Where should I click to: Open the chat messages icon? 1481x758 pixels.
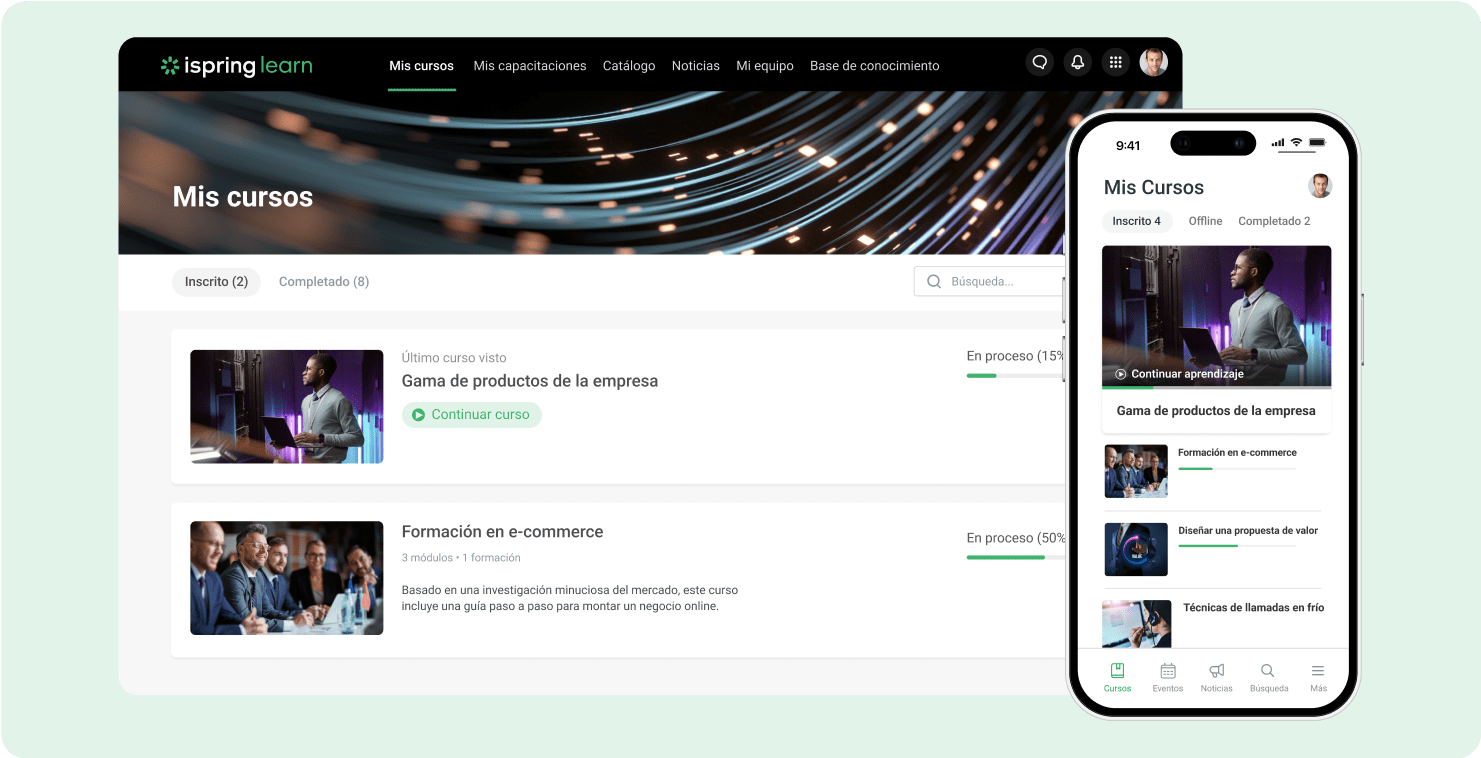1039,62
